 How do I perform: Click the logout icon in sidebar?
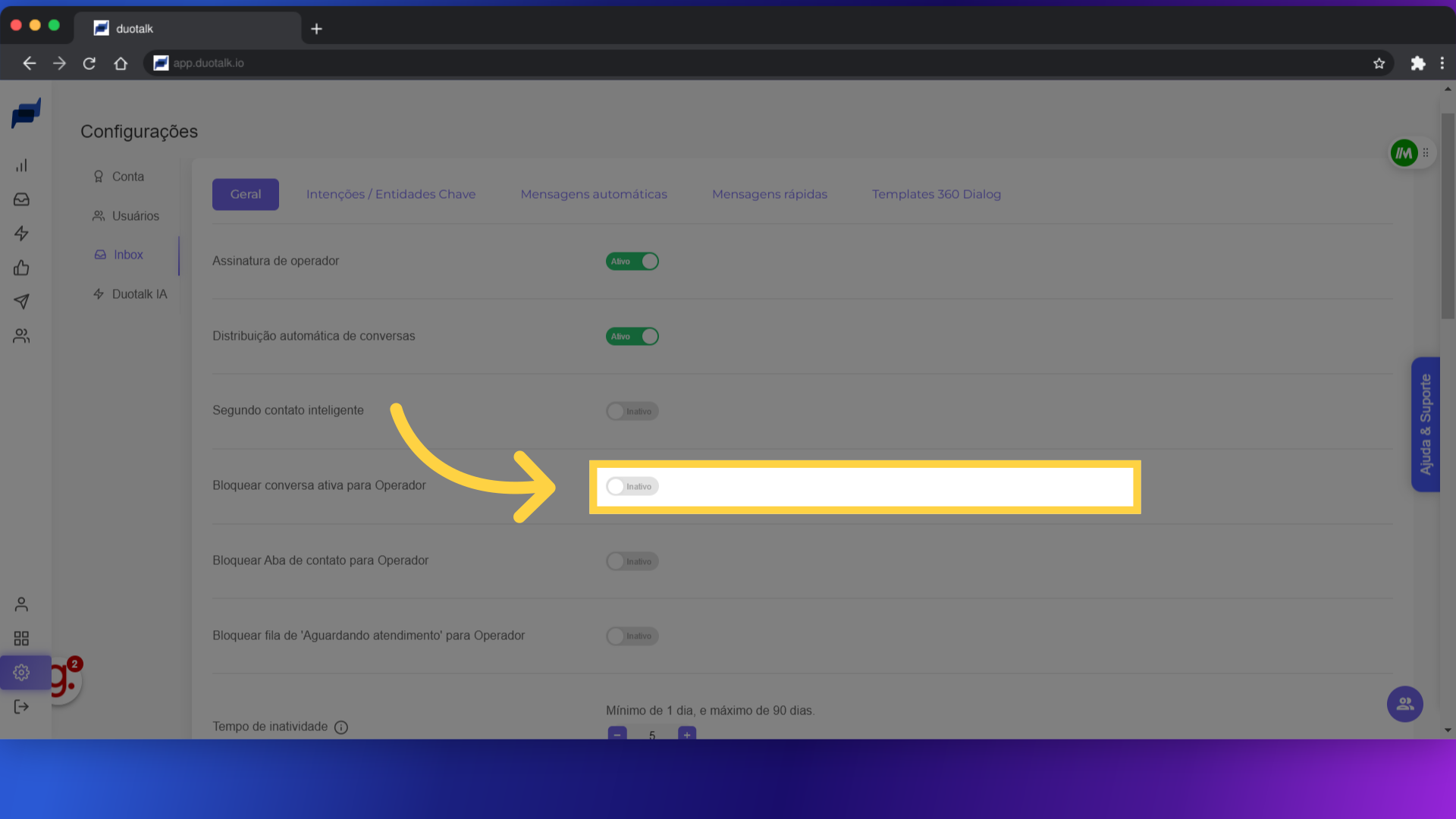tap(21, 707)
